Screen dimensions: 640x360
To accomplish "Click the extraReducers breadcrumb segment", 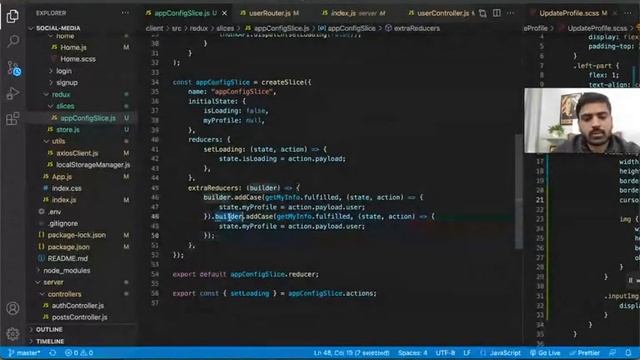I will (x=417, y=28).
